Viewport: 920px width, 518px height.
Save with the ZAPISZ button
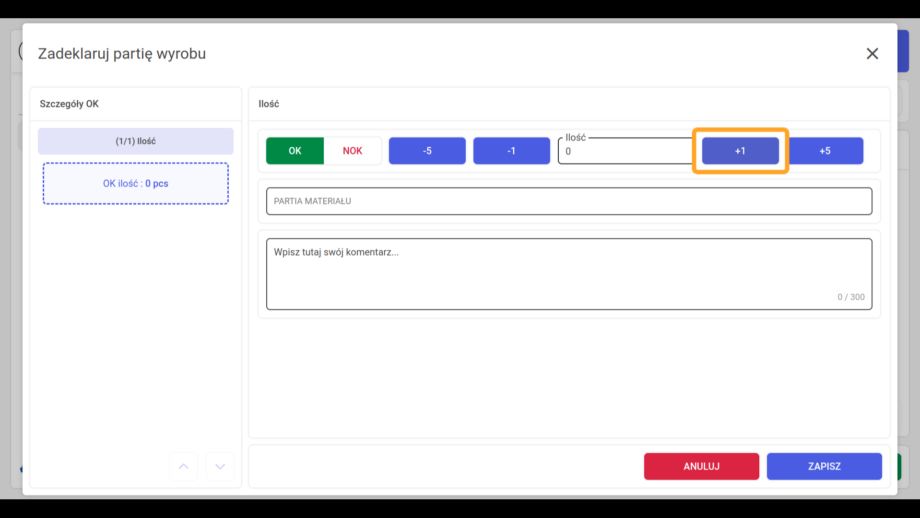pos(824,466)
